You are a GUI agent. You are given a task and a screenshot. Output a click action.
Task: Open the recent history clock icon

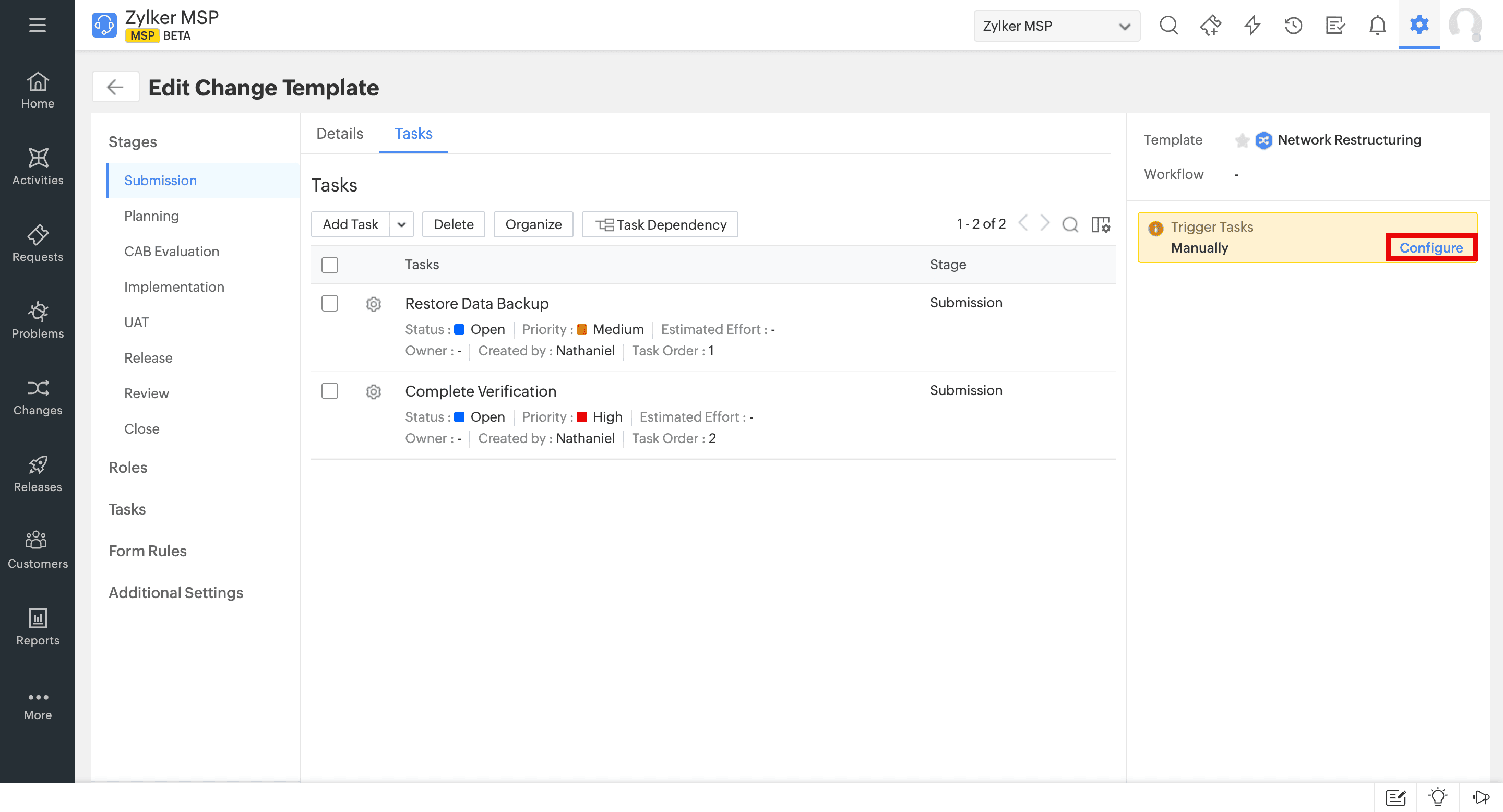tap(1293, 26)
